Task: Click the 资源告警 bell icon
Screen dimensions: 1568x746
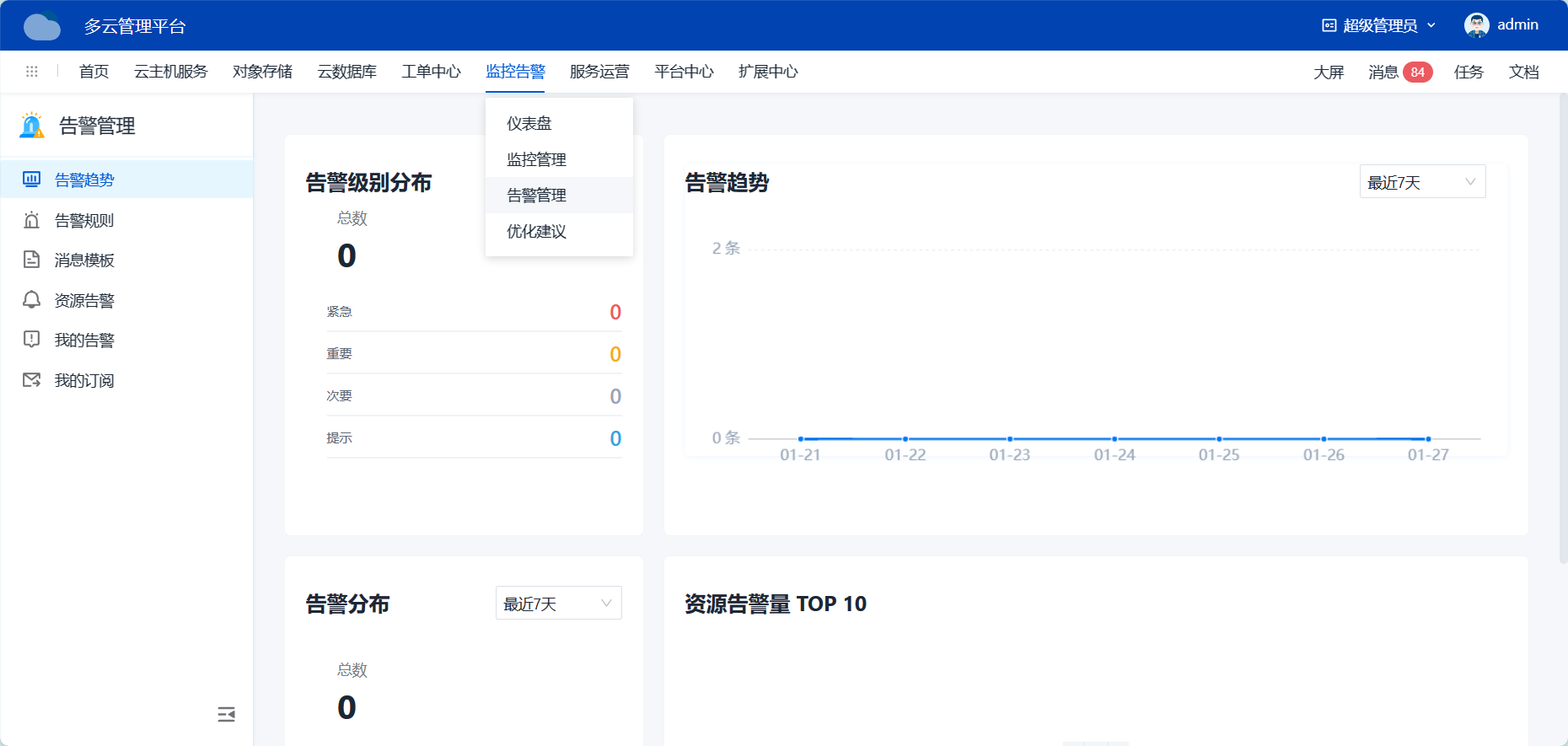Action: pos(31,300)
